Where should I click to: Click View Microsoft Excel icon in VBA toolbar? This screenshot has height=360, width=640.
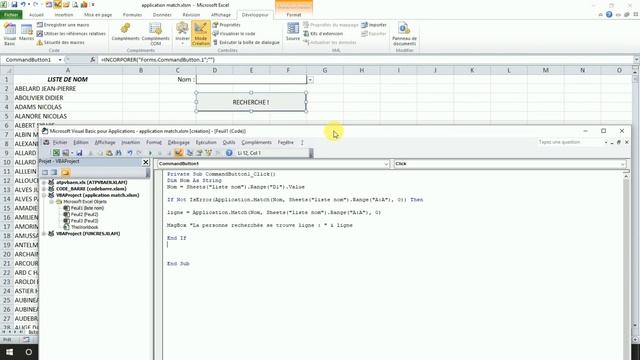click(x=56, y=153)
